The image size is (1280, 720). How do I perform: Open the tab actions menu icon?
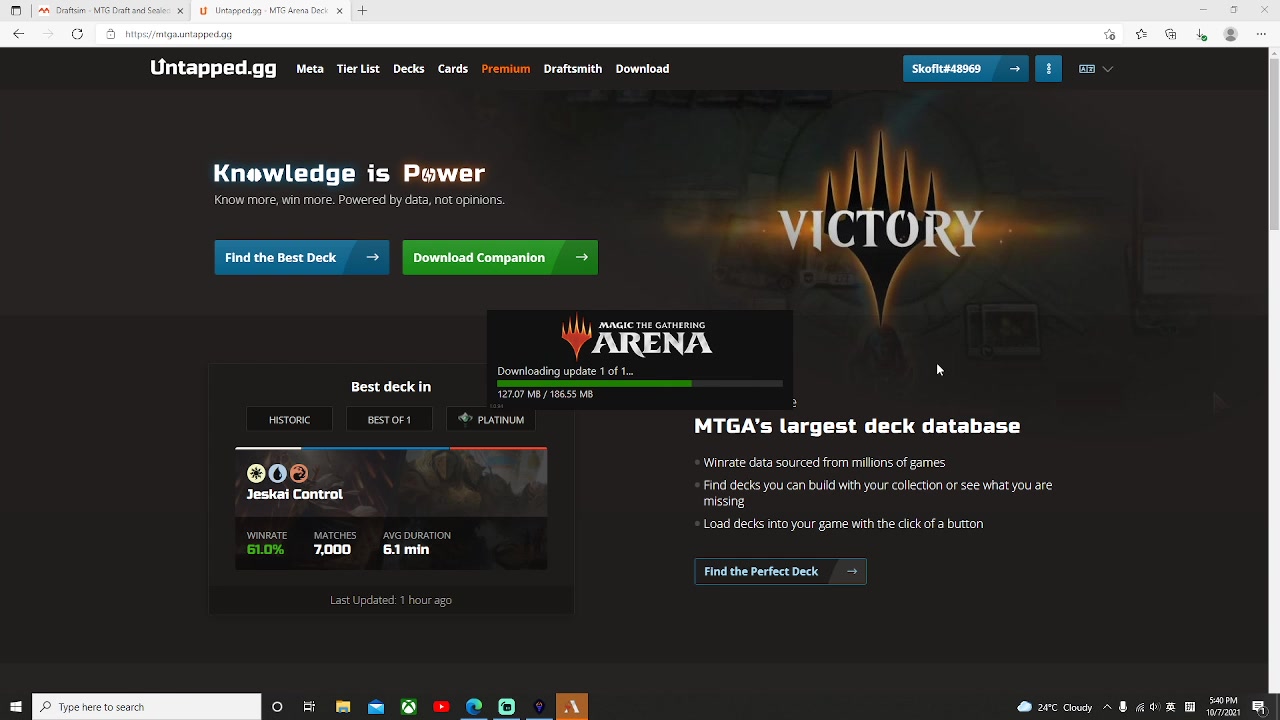(x=15, y=11)
